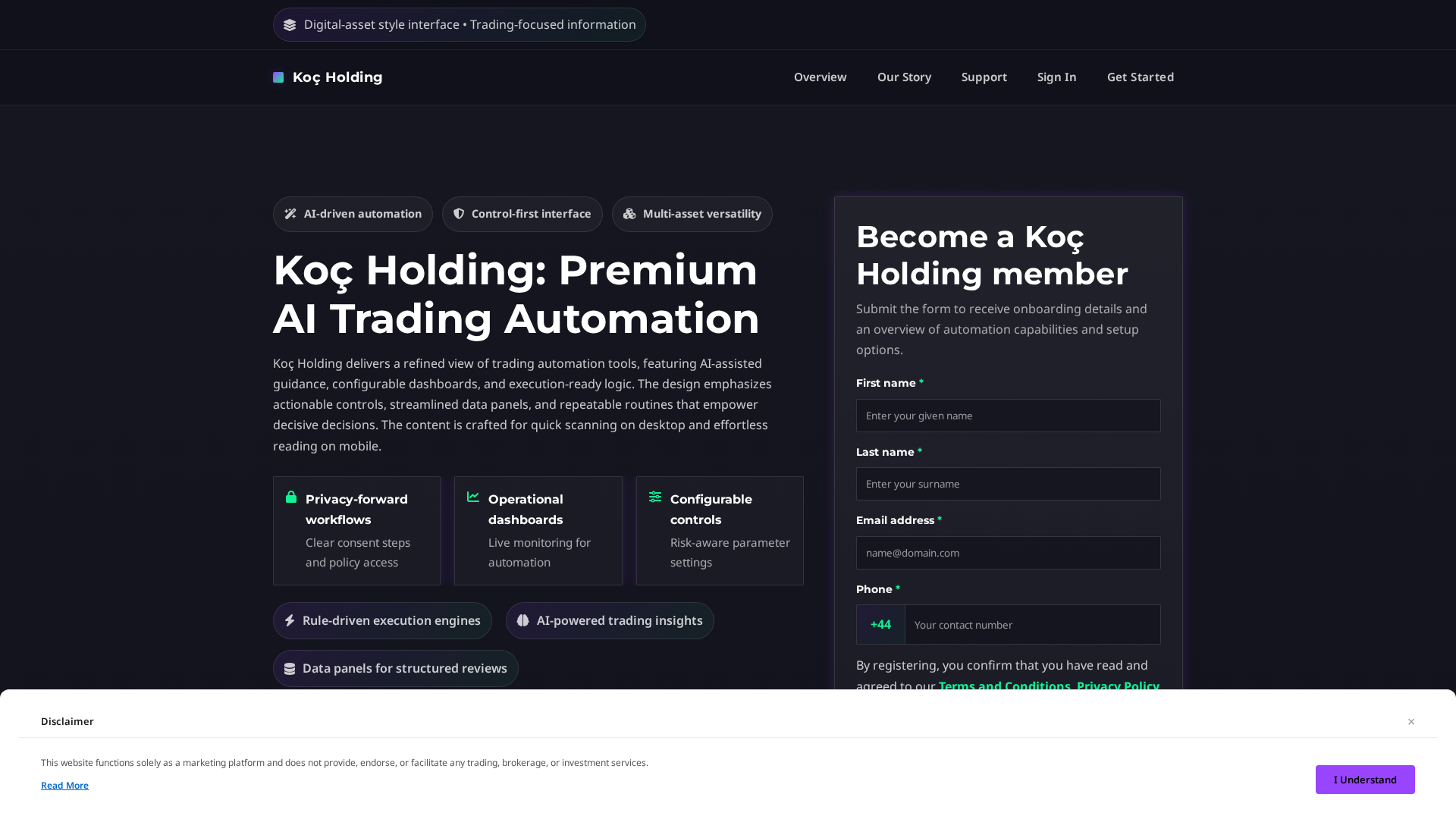Open the +44 country code selector
The height and width of the screenshot is (819, 1456).
880,624
